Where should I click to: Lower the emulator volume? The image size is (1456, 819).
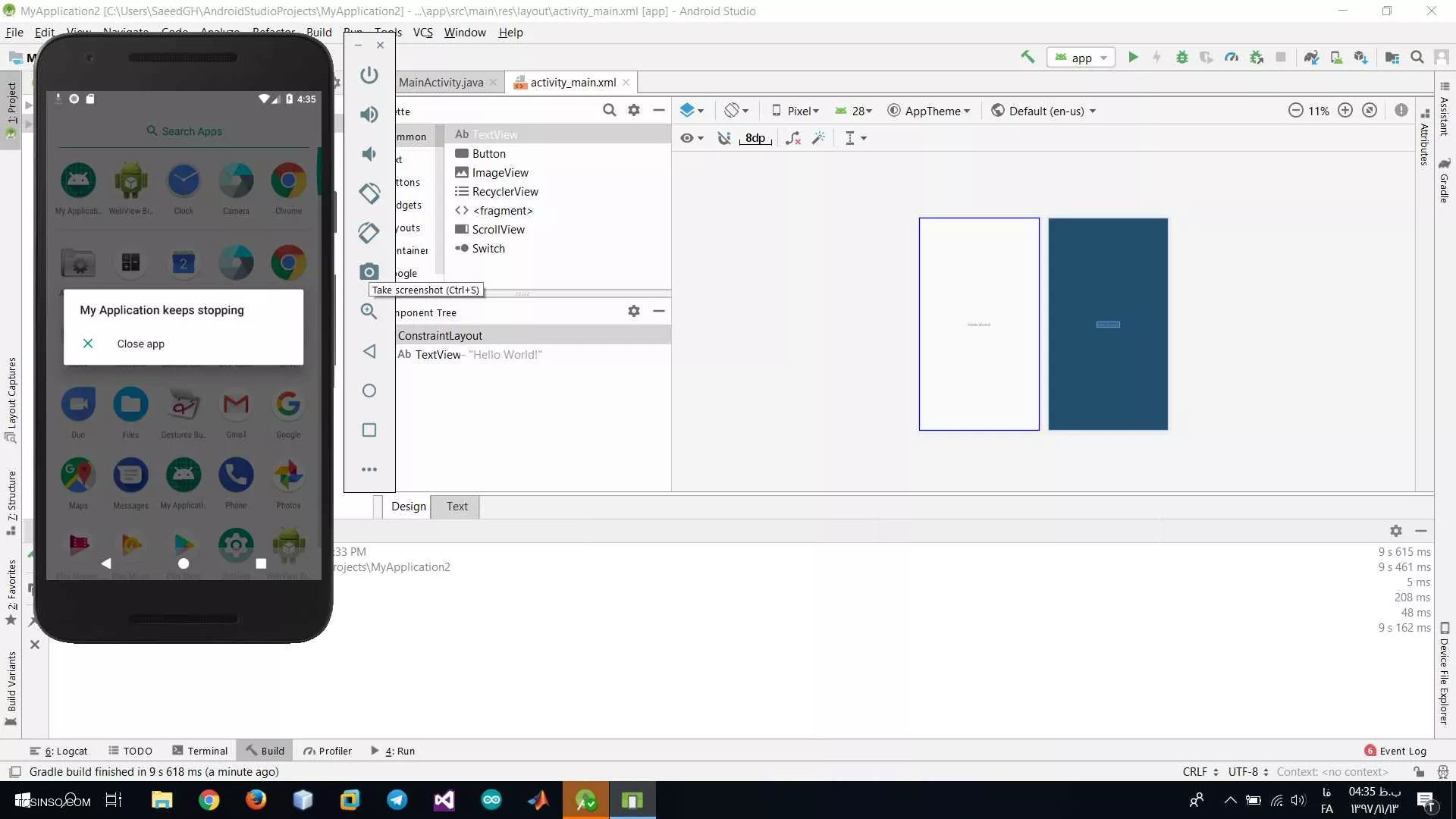(x=369, y=154)
